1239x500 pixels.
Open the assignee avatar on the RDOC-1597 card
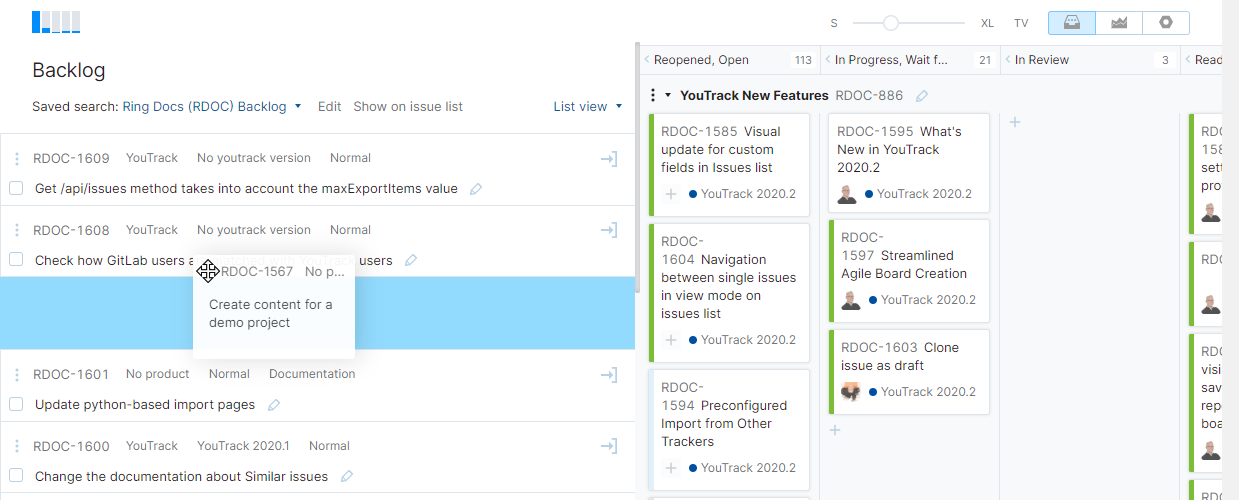(x=851, y=300)
